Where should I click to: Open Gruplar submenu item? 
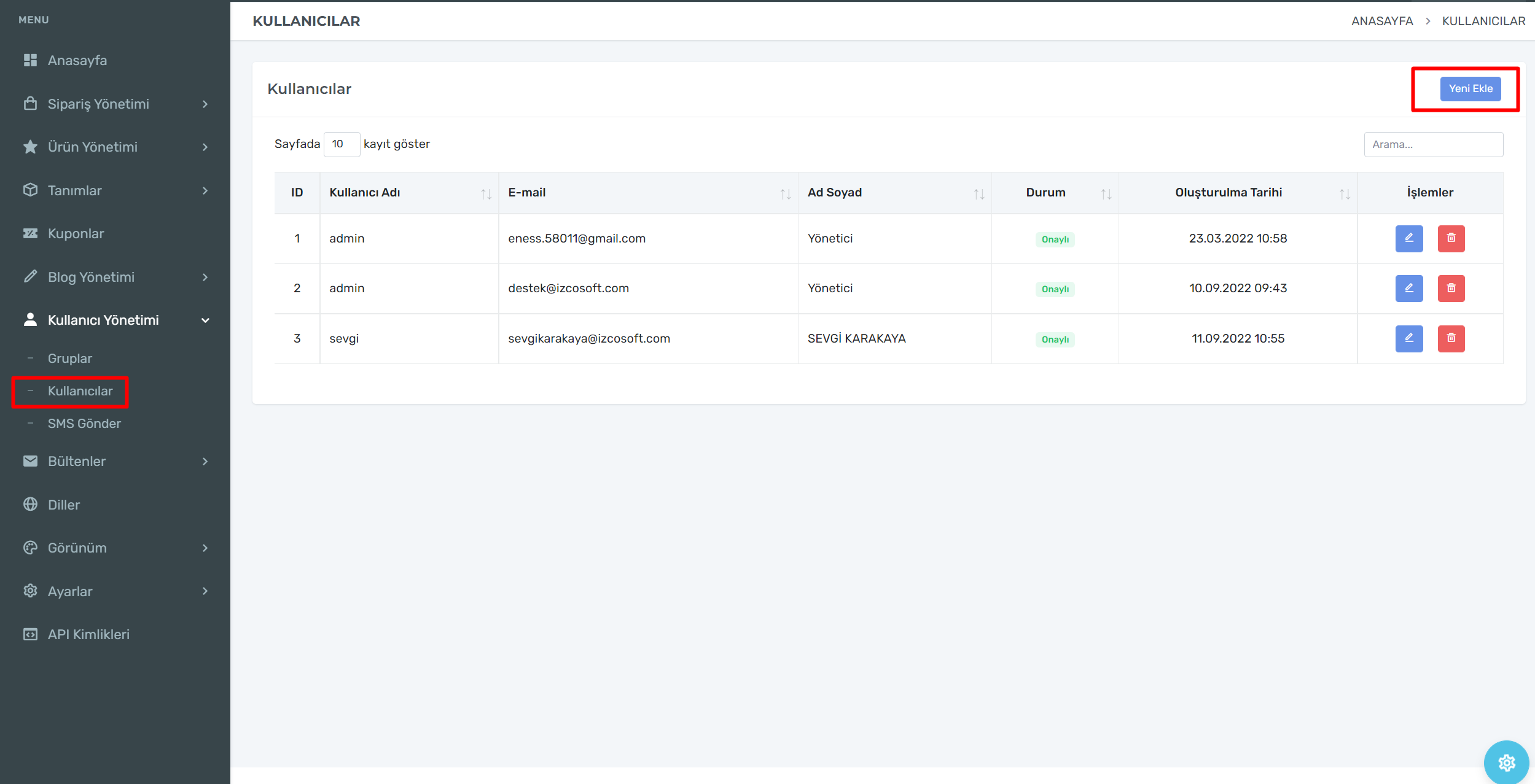coord(70,359)
